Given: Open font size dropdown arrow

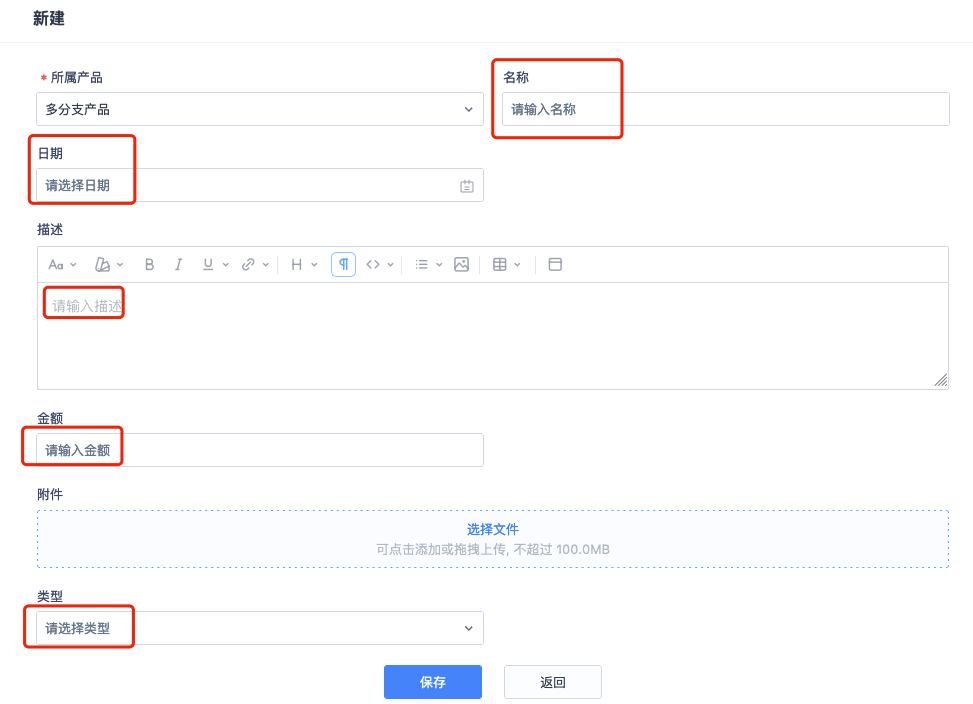Looking at the screenshot, I should [x=73, y=265].
